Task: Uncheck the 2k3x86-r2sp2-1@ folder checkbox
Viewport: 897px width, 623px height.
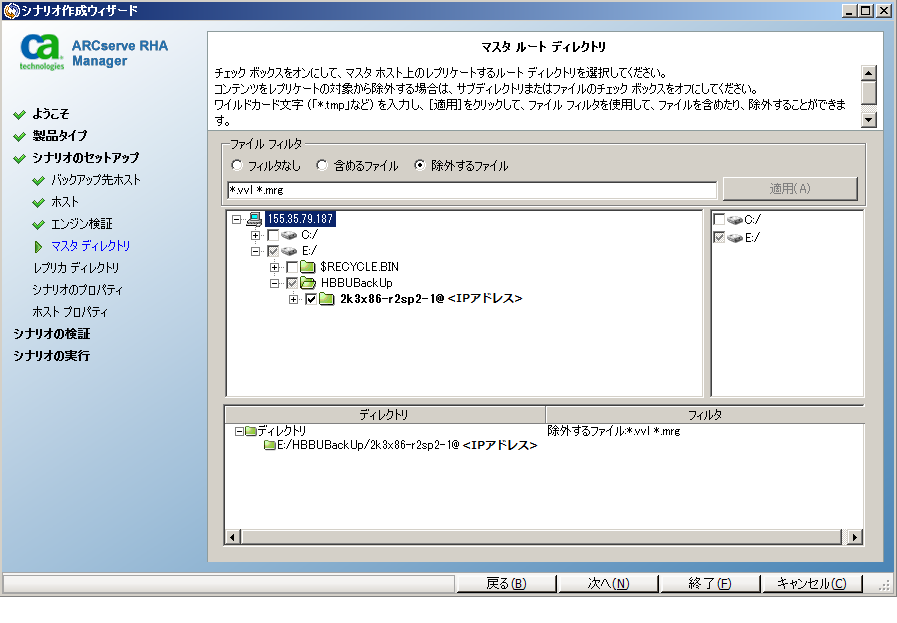Action: [311, 299]
